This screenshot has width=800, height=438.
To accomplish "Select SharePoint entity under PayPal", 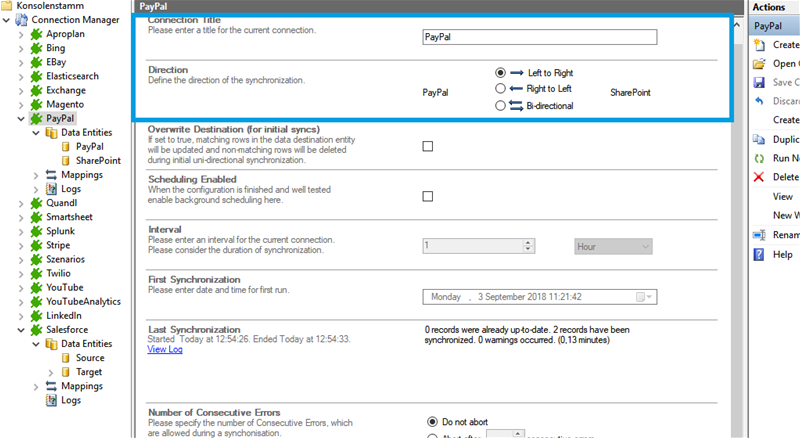I will tap(98, 160).
